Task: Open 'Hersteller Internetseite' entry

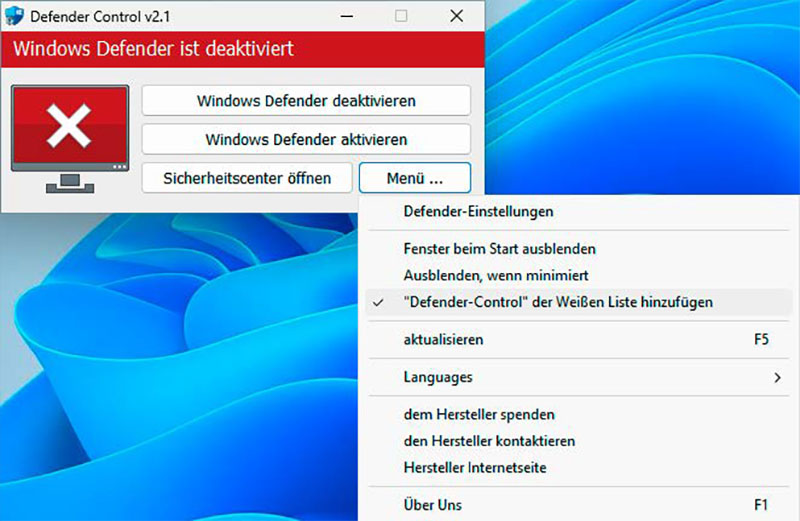Action: 579,467
